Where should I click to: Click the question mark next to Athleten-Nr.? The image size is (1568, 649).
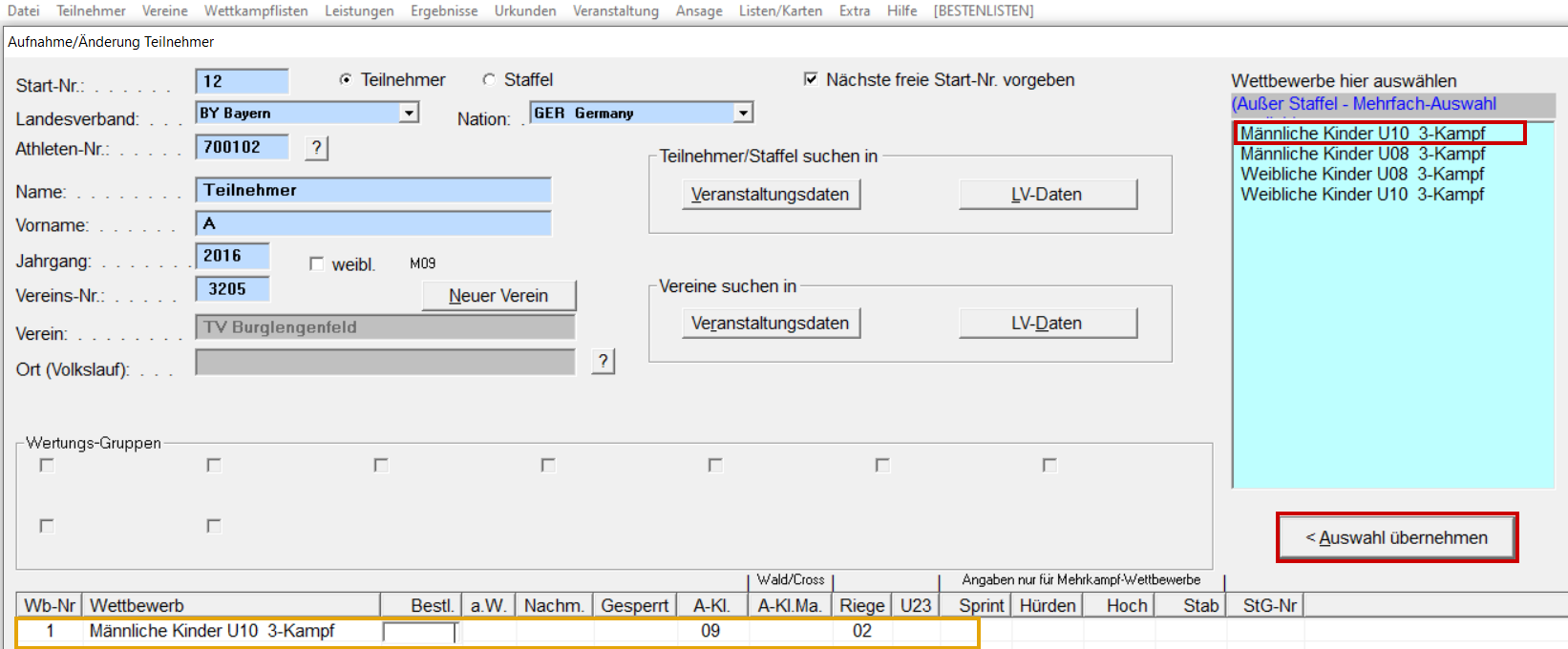pos(316,148)
